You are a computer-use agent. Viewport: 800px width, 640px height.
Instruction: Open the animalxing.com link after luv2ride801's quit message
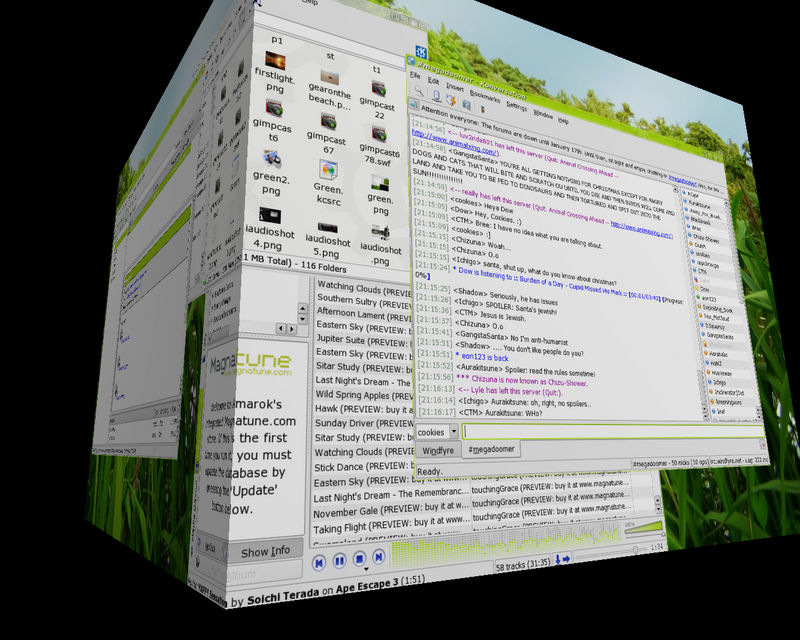click(x=455, y=144)
